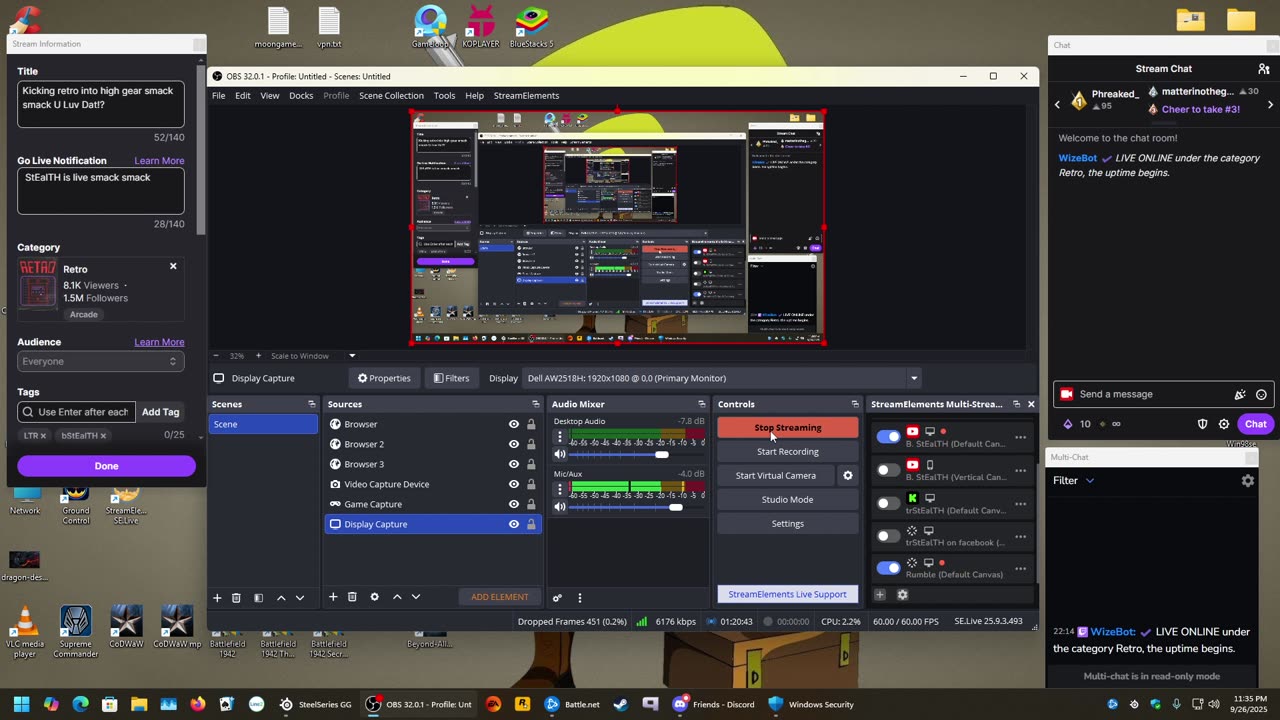Open the Learn More link beside Audience

click(159, 342)
